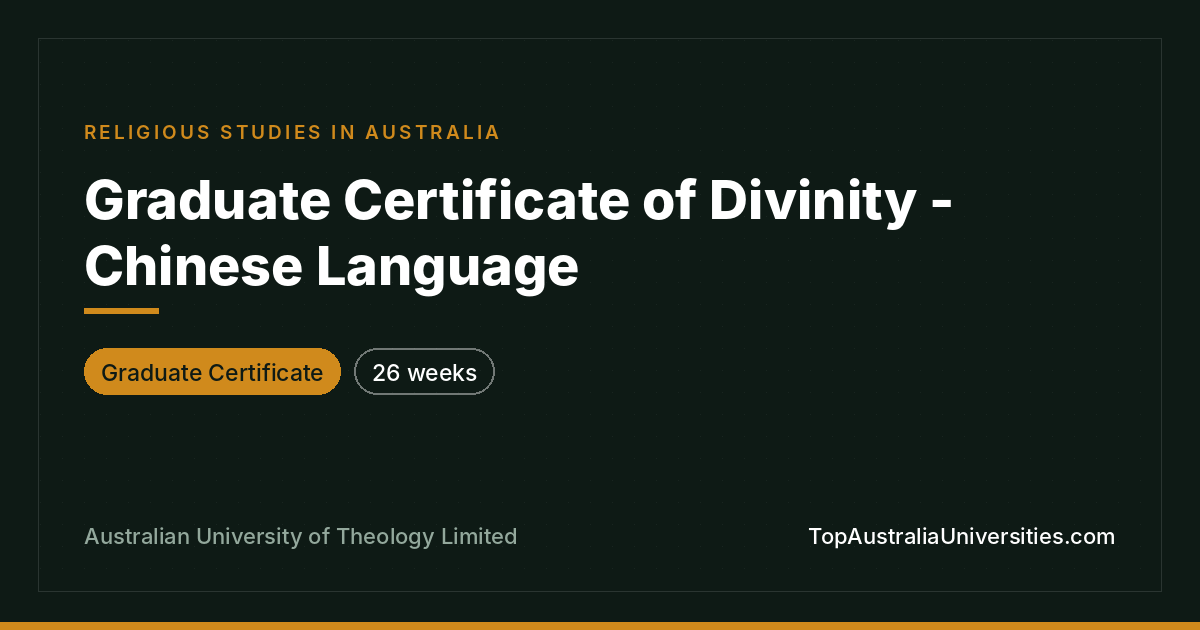Click the Graduate Certificate of Divinity title

[x=518, y=234]
